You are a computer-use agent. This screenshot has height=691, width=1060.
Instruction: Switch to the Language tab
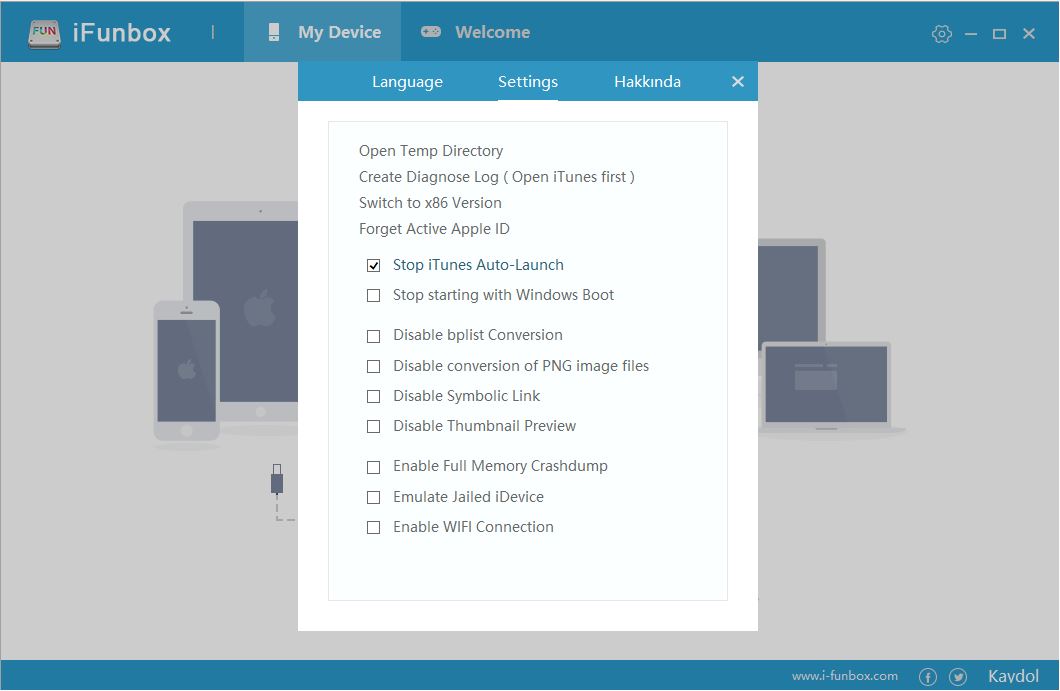(407, 82)
